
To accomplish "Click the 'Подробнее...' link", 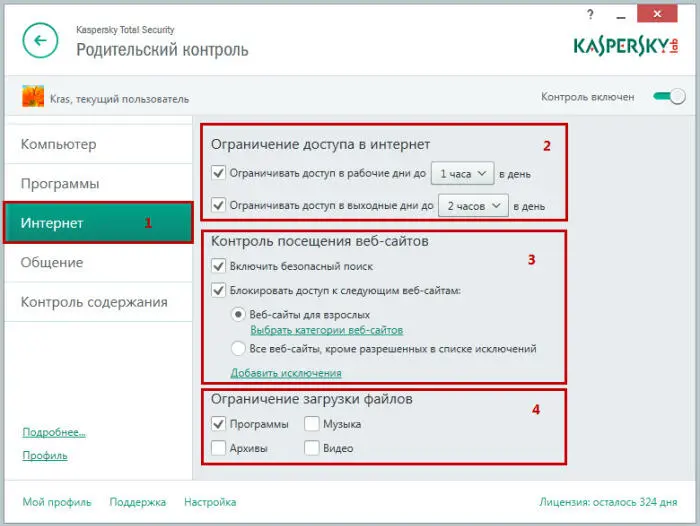I will [x=54, y=432].
